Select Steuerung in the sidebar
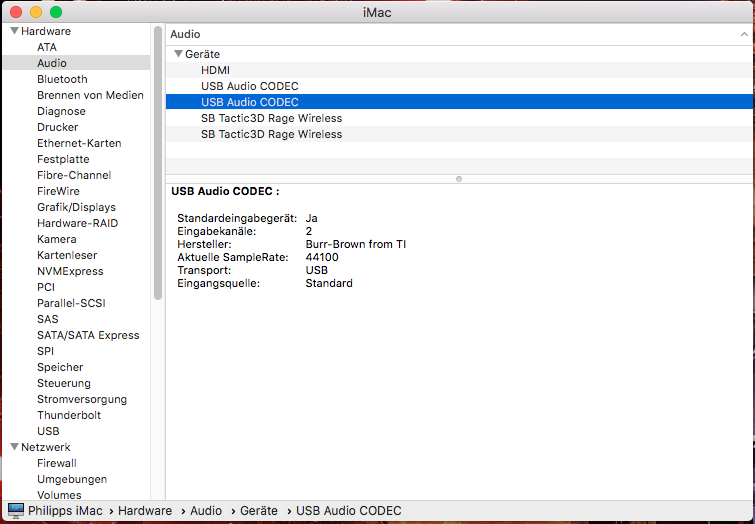755x524 pixels. [x=64, y=383]
